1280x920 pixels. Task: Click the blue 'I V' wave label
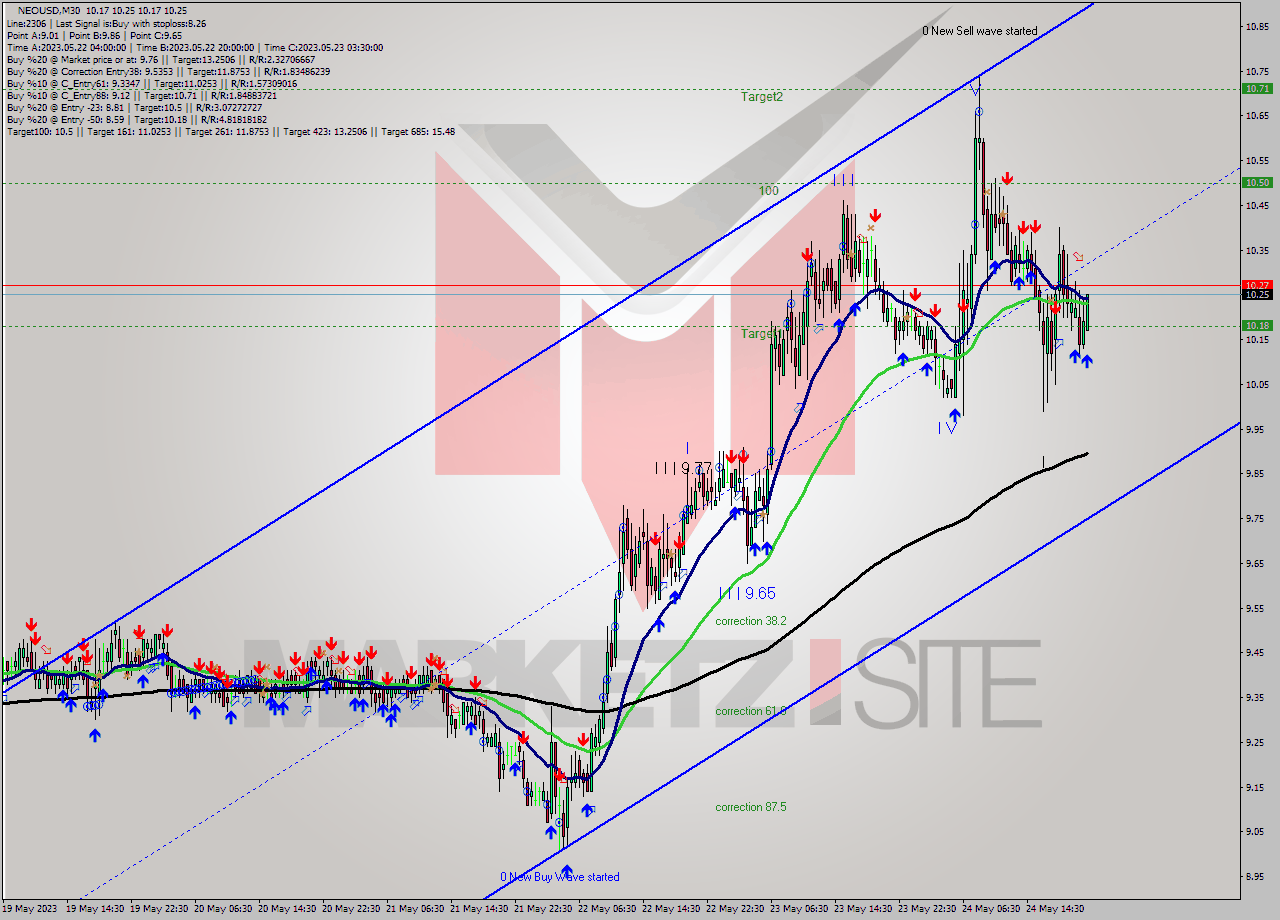click(947, 427)
